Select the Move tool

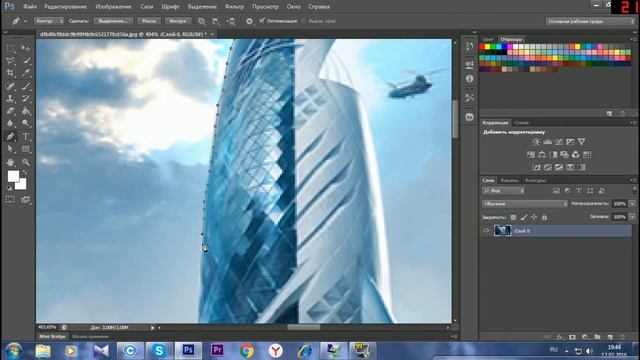(26, 49)
